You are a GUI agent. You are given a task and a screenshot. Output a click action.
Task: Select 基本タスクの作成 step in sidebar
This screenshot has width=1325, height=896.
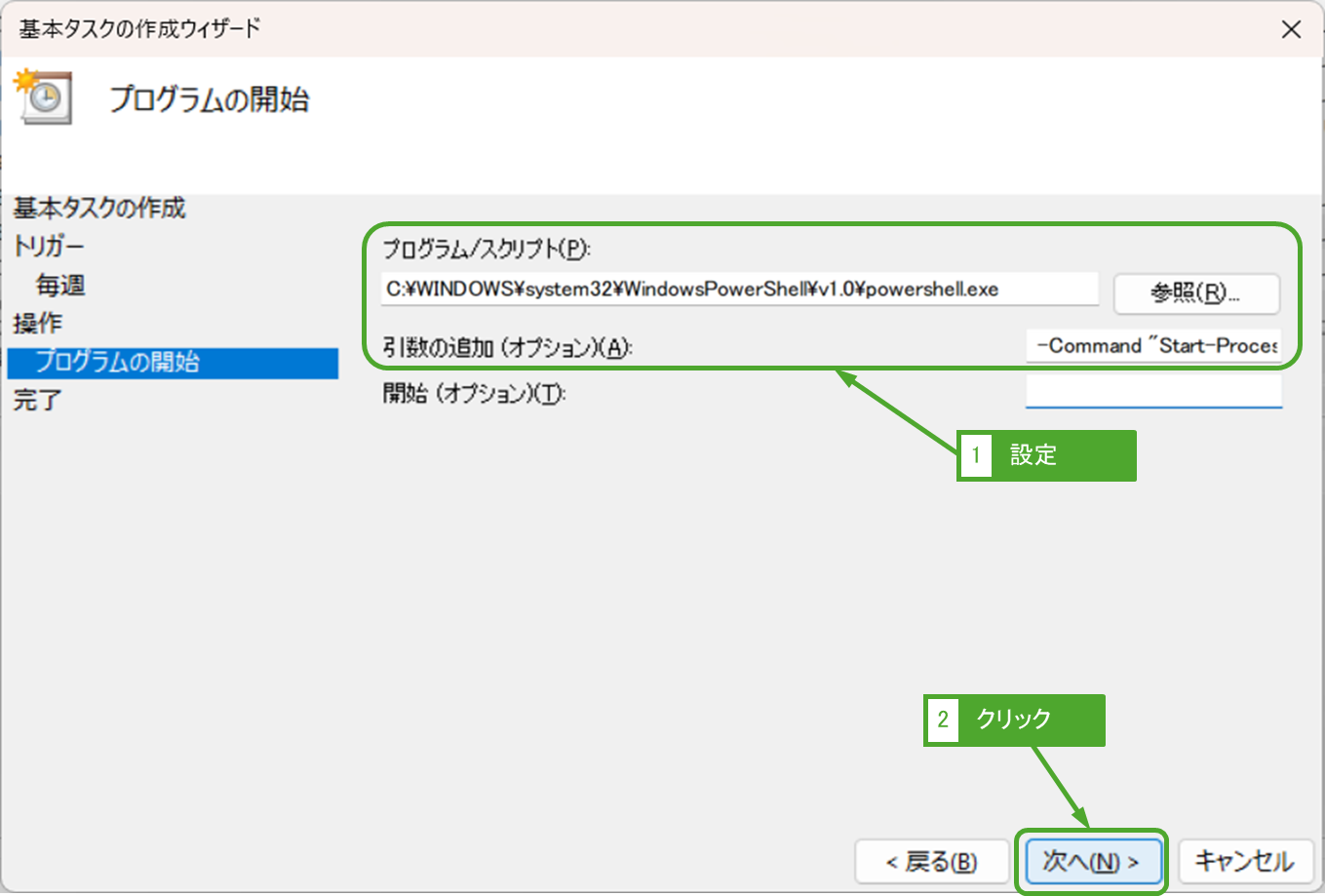pos(99,208)
